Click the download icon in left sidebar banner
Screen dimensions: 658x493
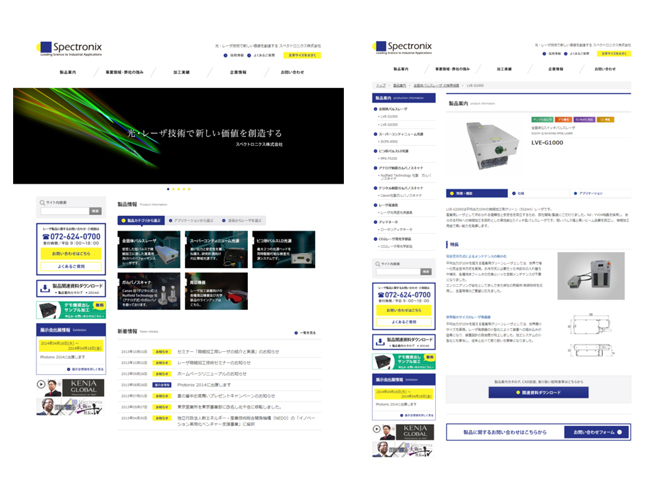(x=44, y=286)
